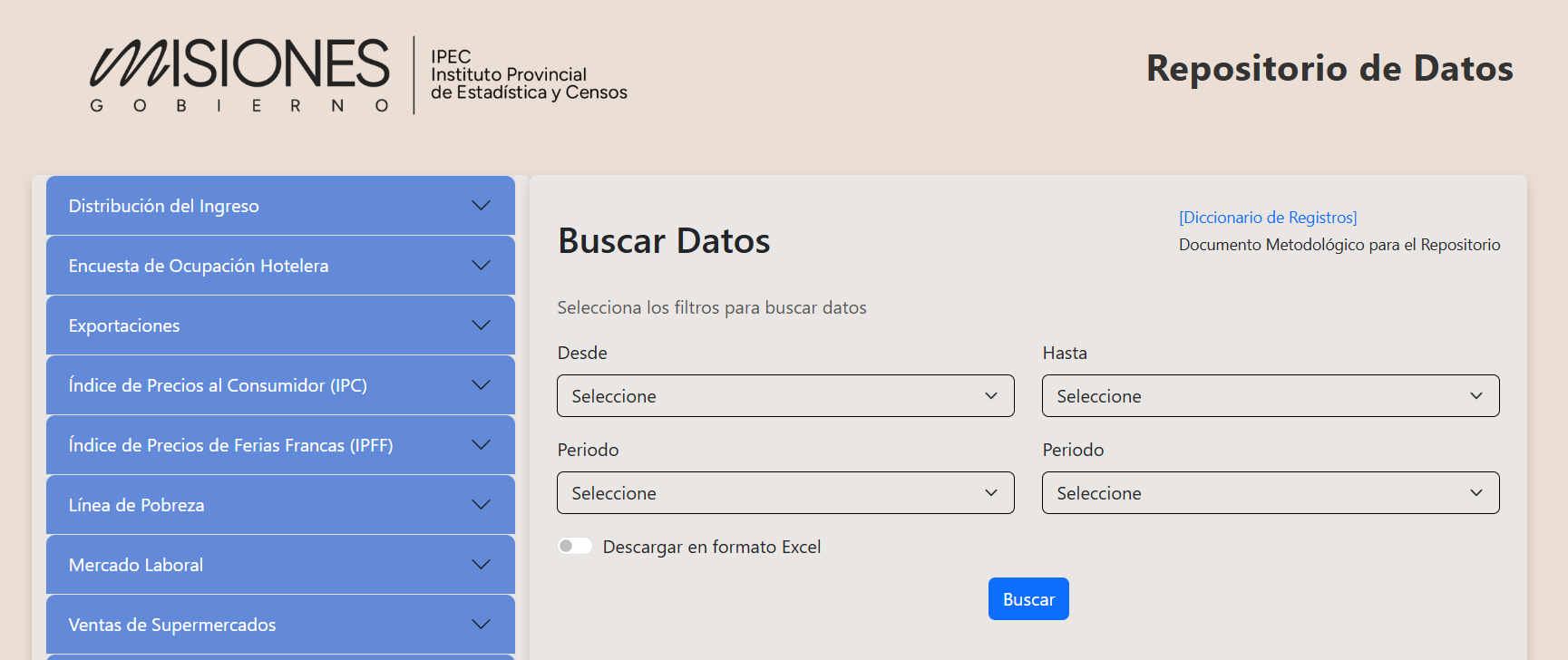Expand Exportaciones chevron arrow
The image size is (1568, 660).
coord(482,325)
